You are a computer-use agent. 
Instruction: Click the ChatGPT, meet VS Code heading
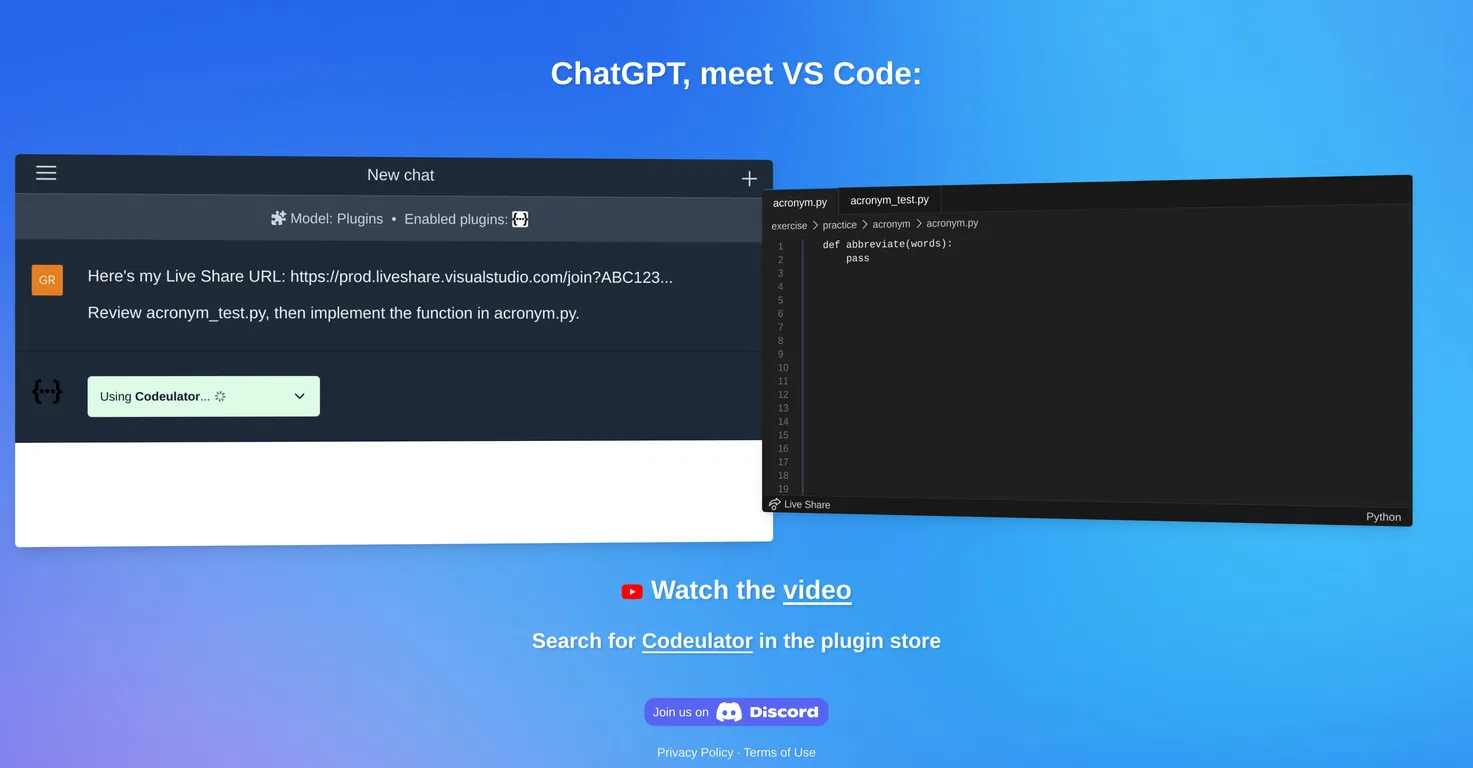coord(736,74)
